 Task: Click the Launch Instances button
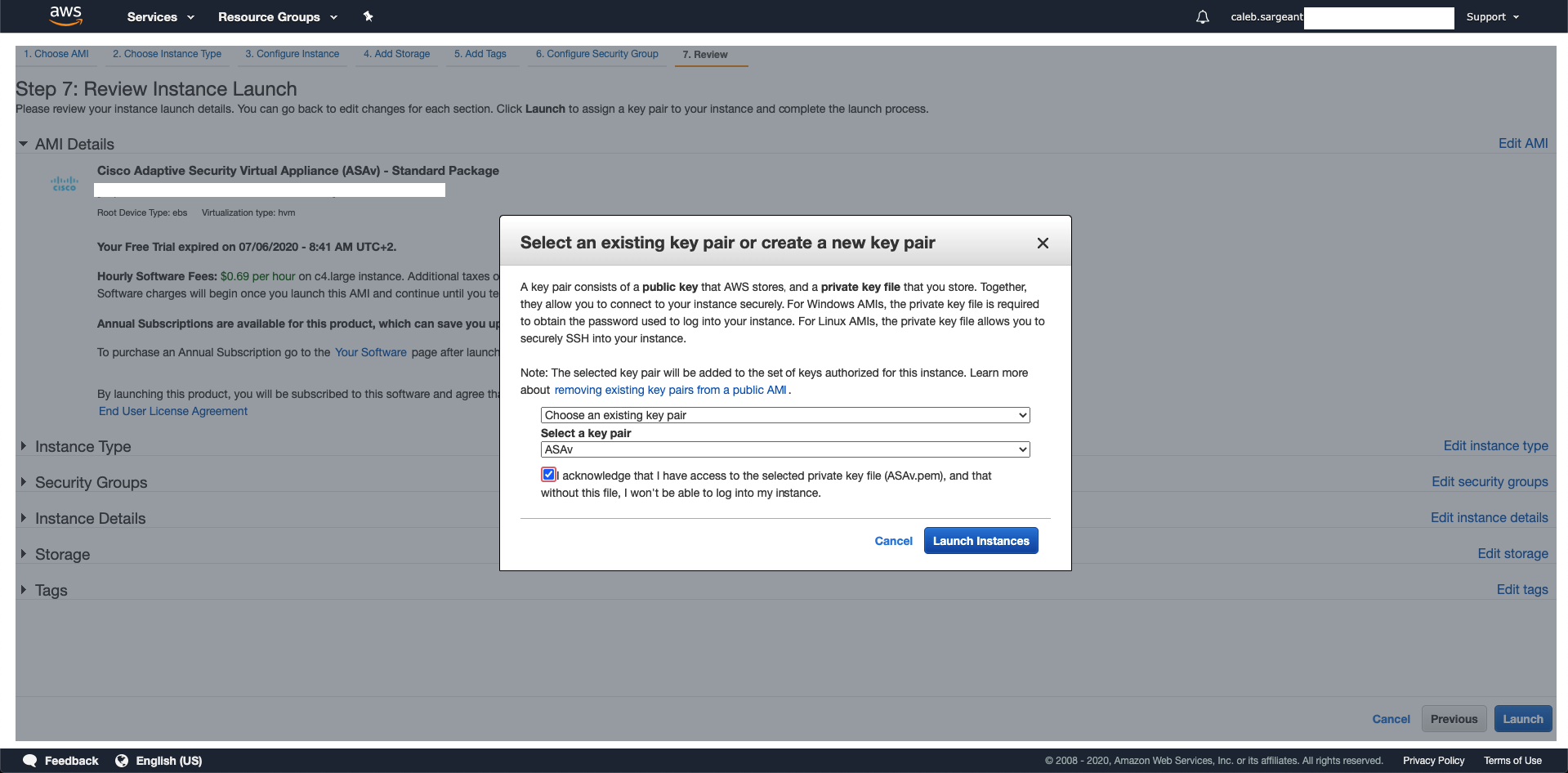point(981,541)
